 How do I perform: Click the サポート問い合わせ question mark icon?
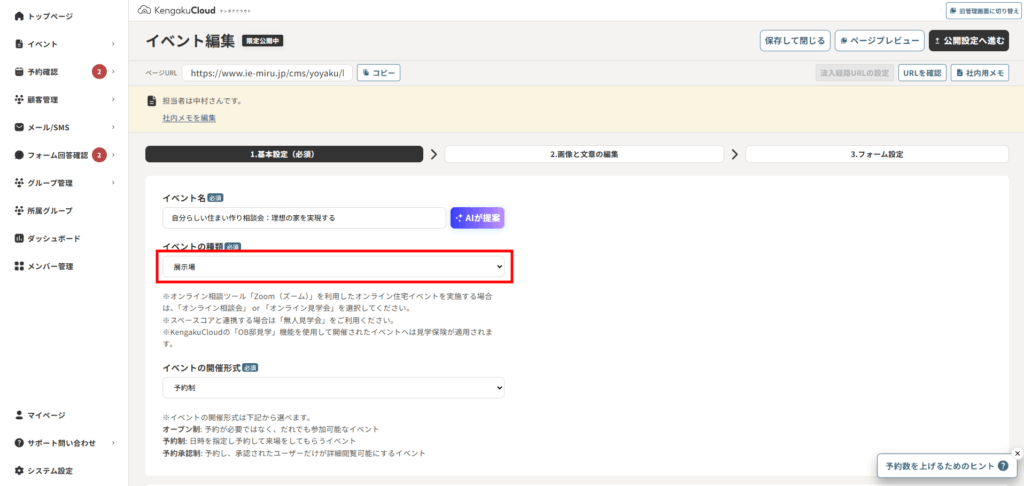[x=19, y=442]
